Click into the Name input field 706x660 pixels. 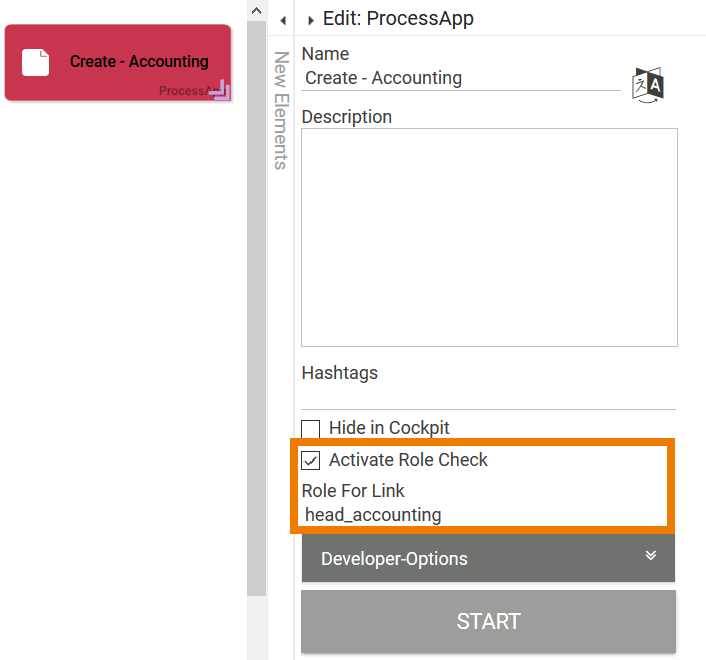(x=460, y=78)
